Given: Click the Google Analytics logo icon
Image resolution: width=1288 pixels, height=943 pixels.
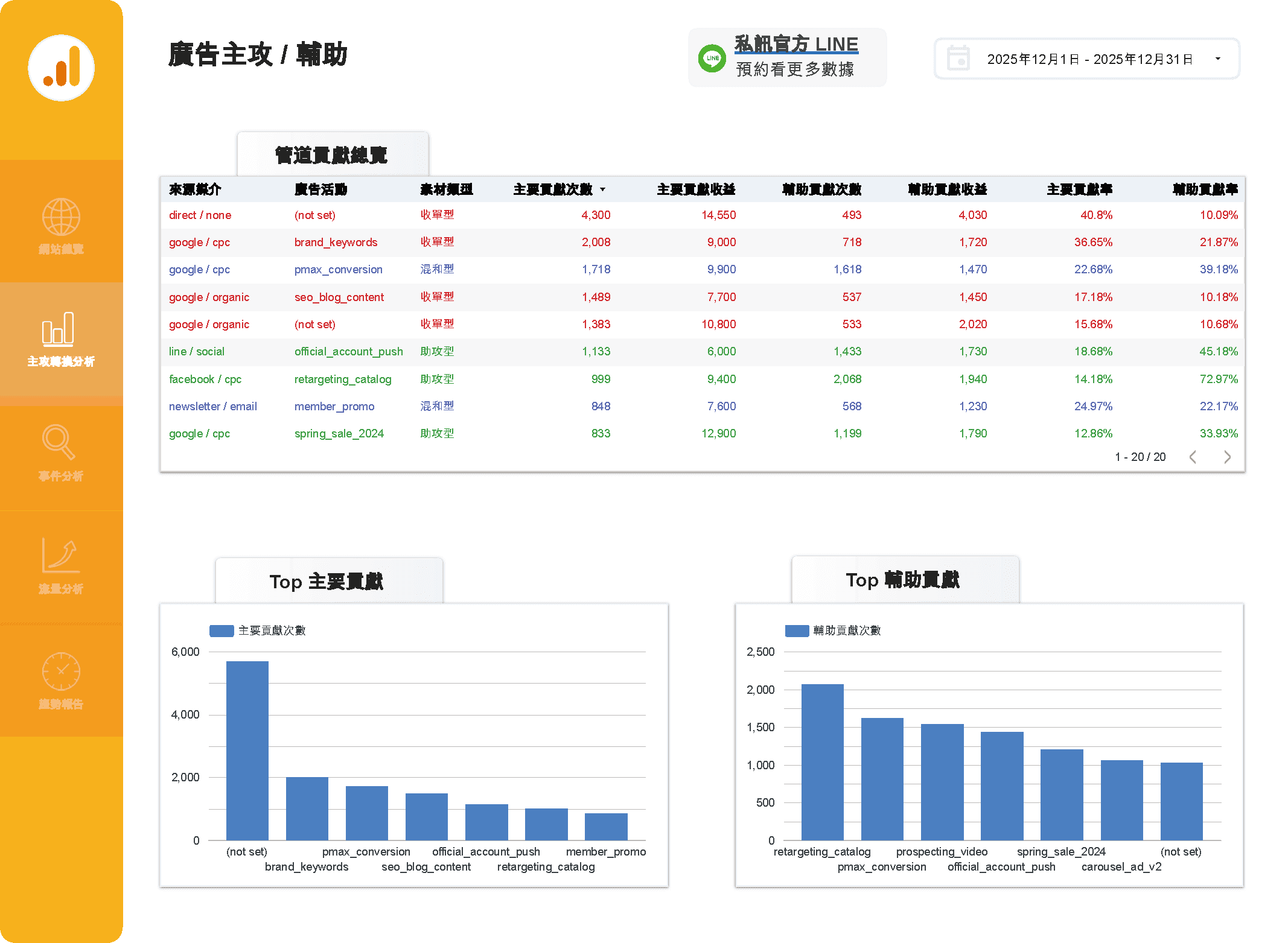Looking at the screenshot, I should pos(61,68).
